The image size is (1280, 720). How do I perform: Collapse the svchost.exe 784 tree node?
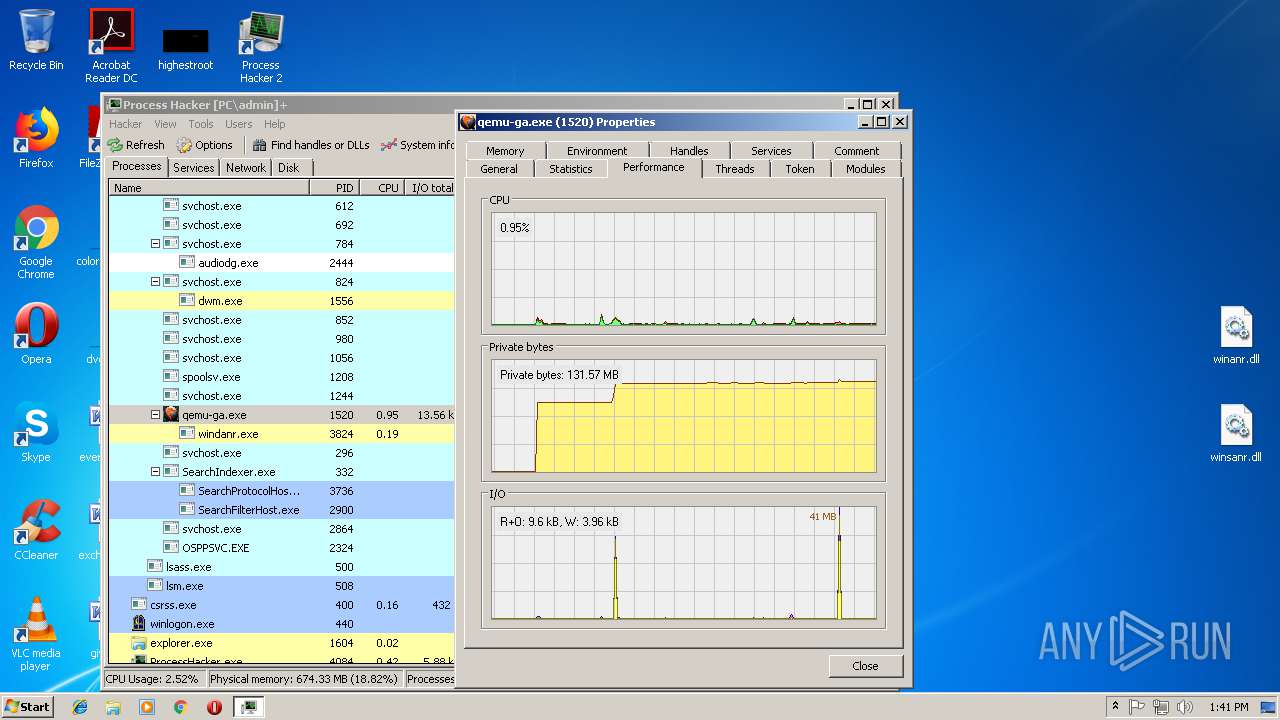155,244
